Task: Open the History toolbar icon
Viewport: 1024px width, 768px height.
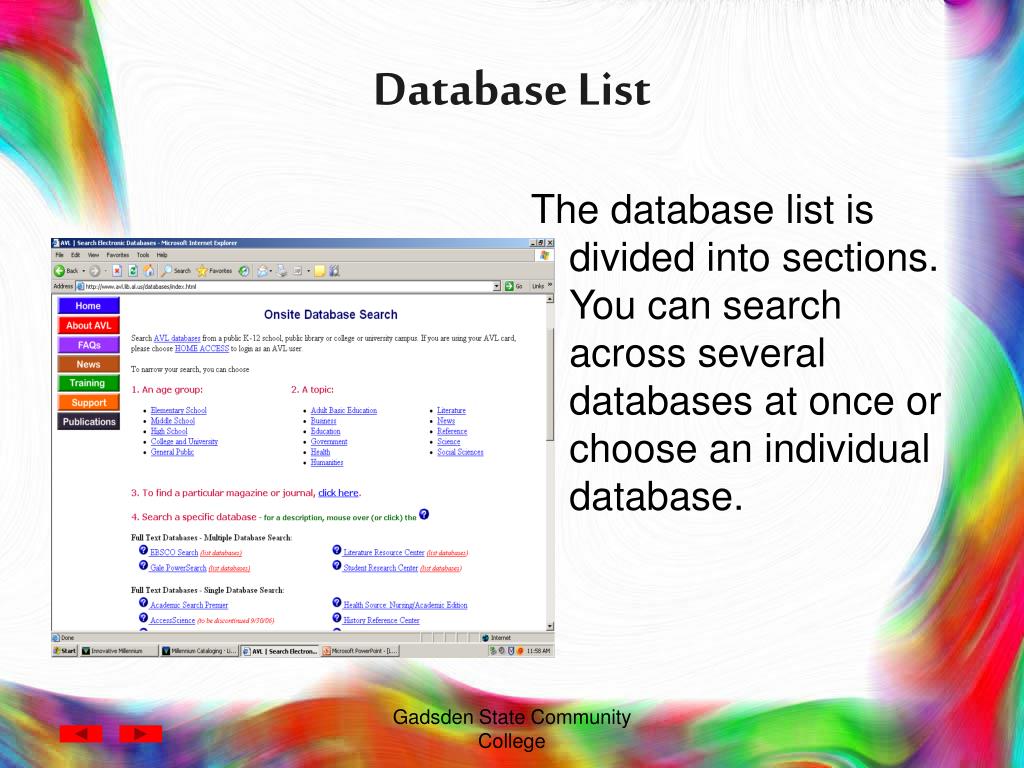Action: point(244,271)
